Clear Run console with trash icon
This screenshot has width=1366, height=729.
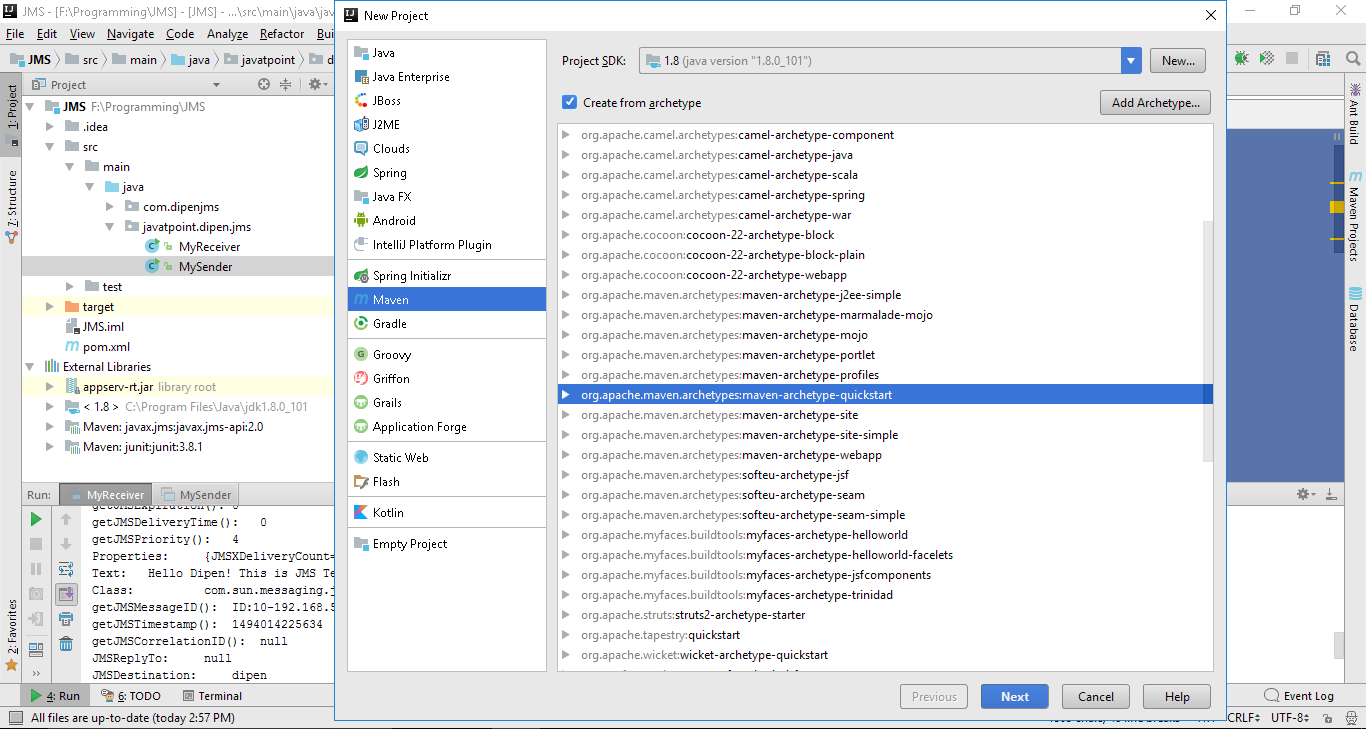(66, 644)
